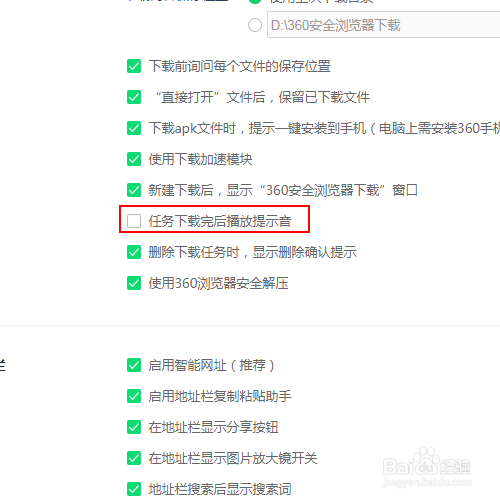Uncheck 下载前询问每个文件的保存位置 checkbox
This screenshot has width=500, height=500.
(134, 66)
